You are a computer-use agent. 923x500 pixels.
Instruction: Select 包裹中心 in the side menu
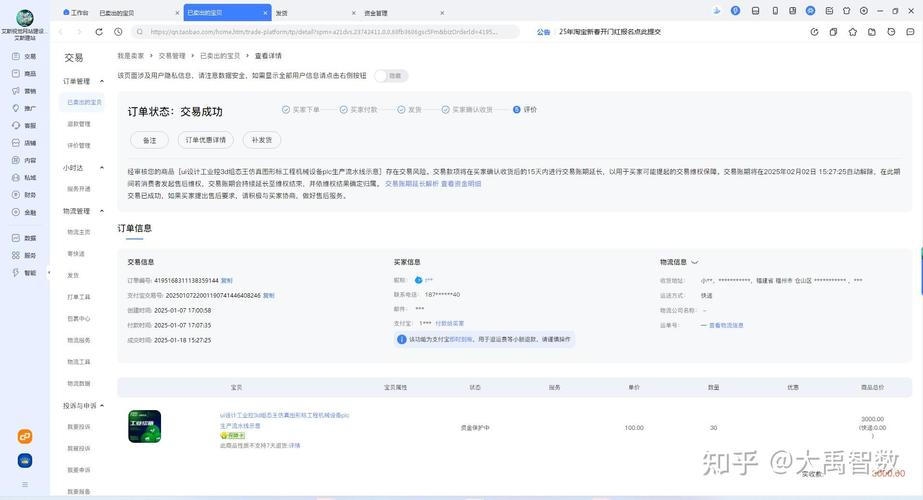[79, 319]
